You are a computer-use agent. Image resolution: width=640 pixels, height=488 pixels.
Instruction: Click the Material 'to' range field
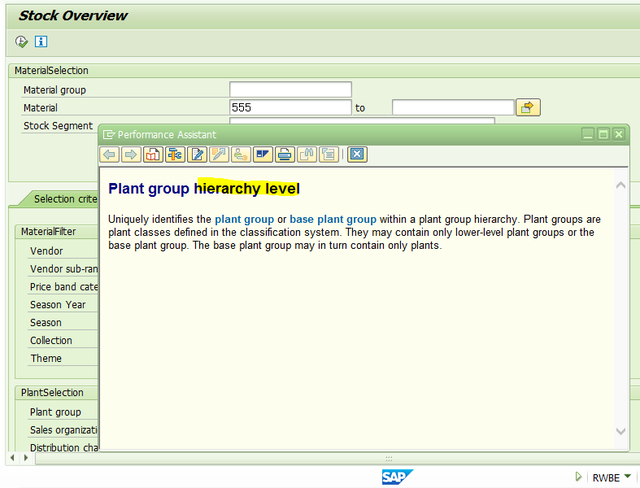click(453, 107)
